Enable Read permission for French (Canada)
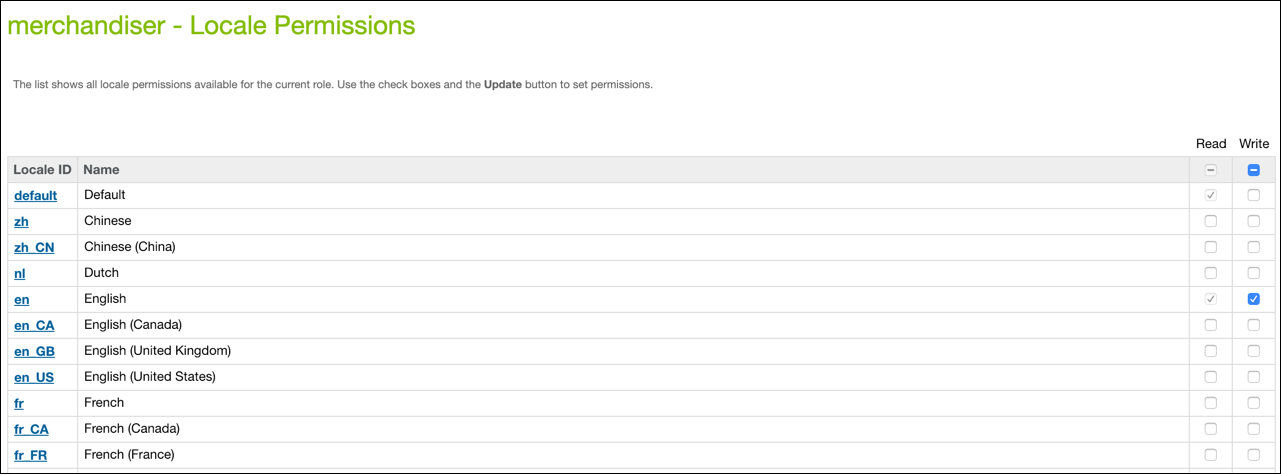The image size is (1281, 474). click(1211, 429)
